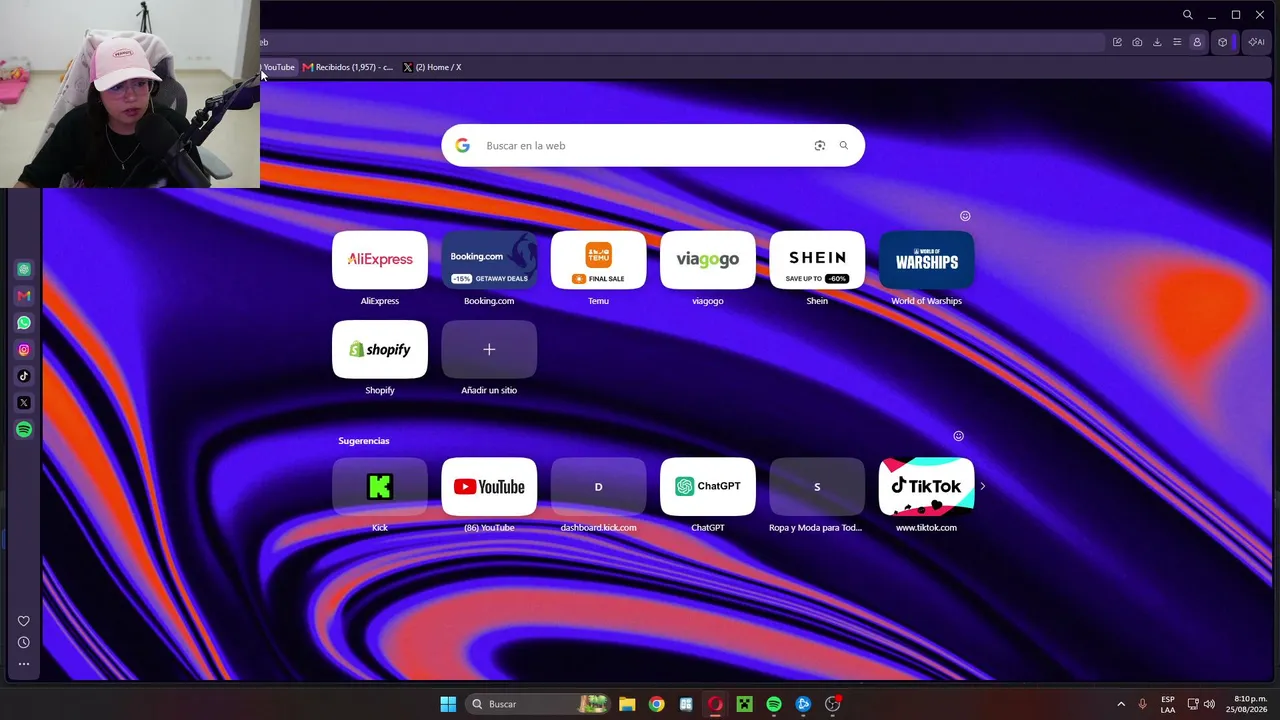
Task: Open the Opera icon on the taskbar
Action: [x=715, y=704]
